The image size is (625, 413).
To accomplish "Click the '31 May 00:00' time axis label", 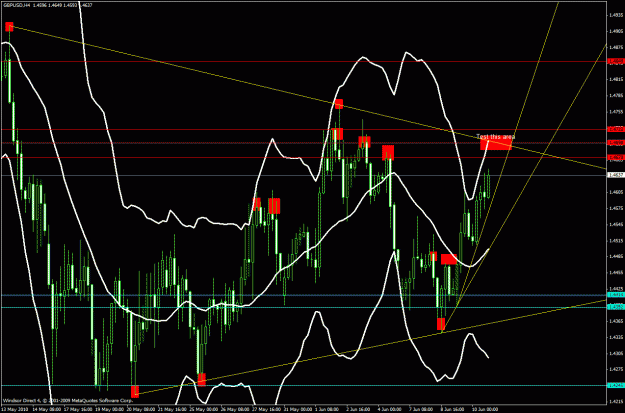I will (297, 409).
